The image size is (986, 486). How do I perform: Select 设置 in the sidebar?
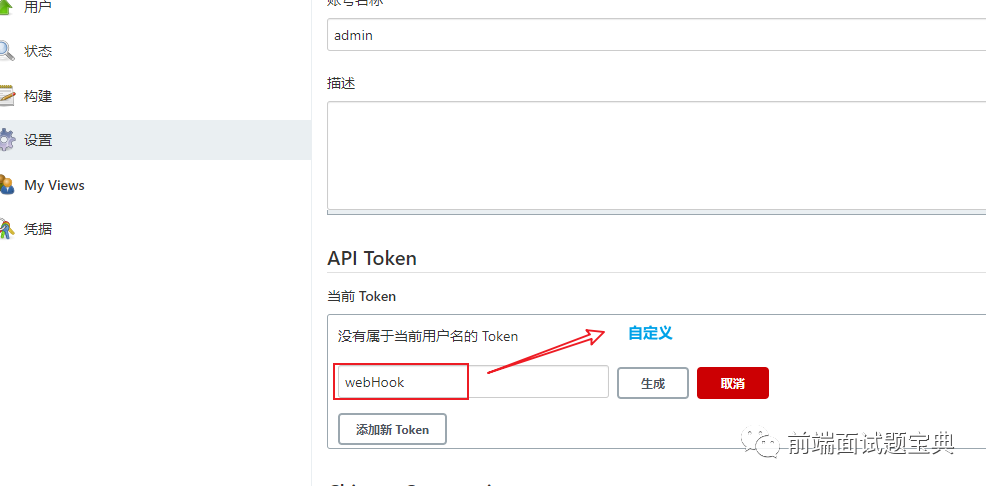pos(38,140)
